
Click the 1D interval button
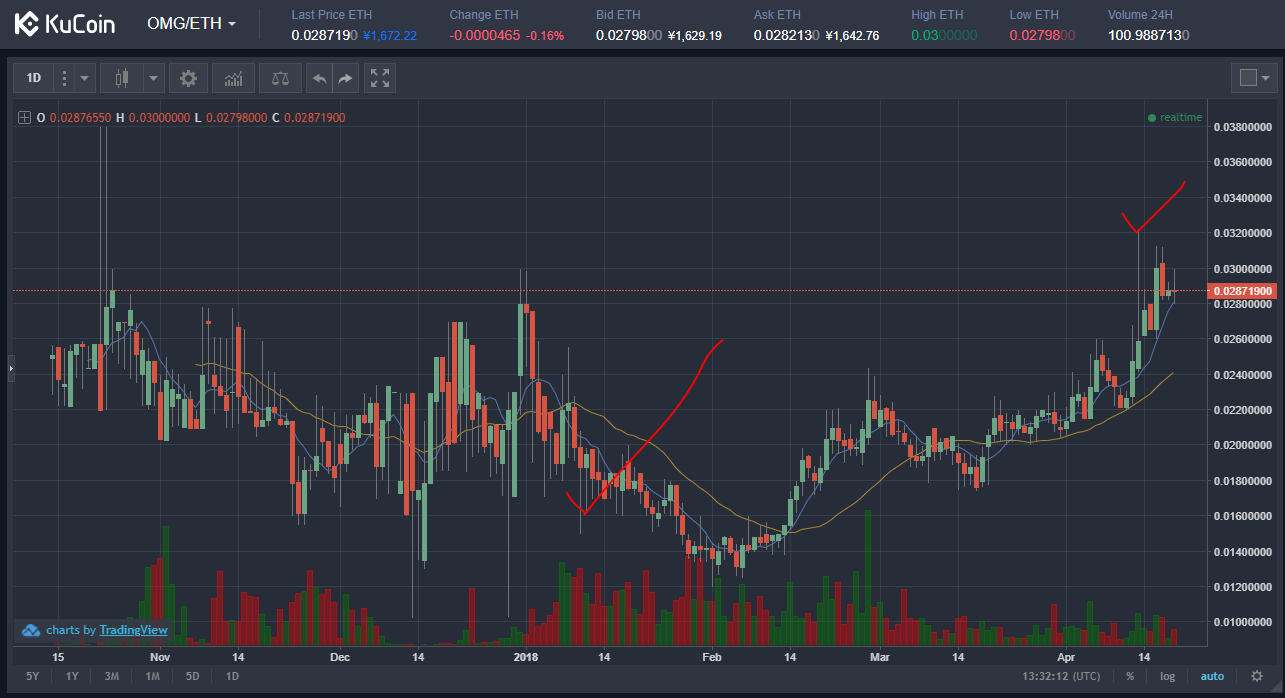pos(33,78)
